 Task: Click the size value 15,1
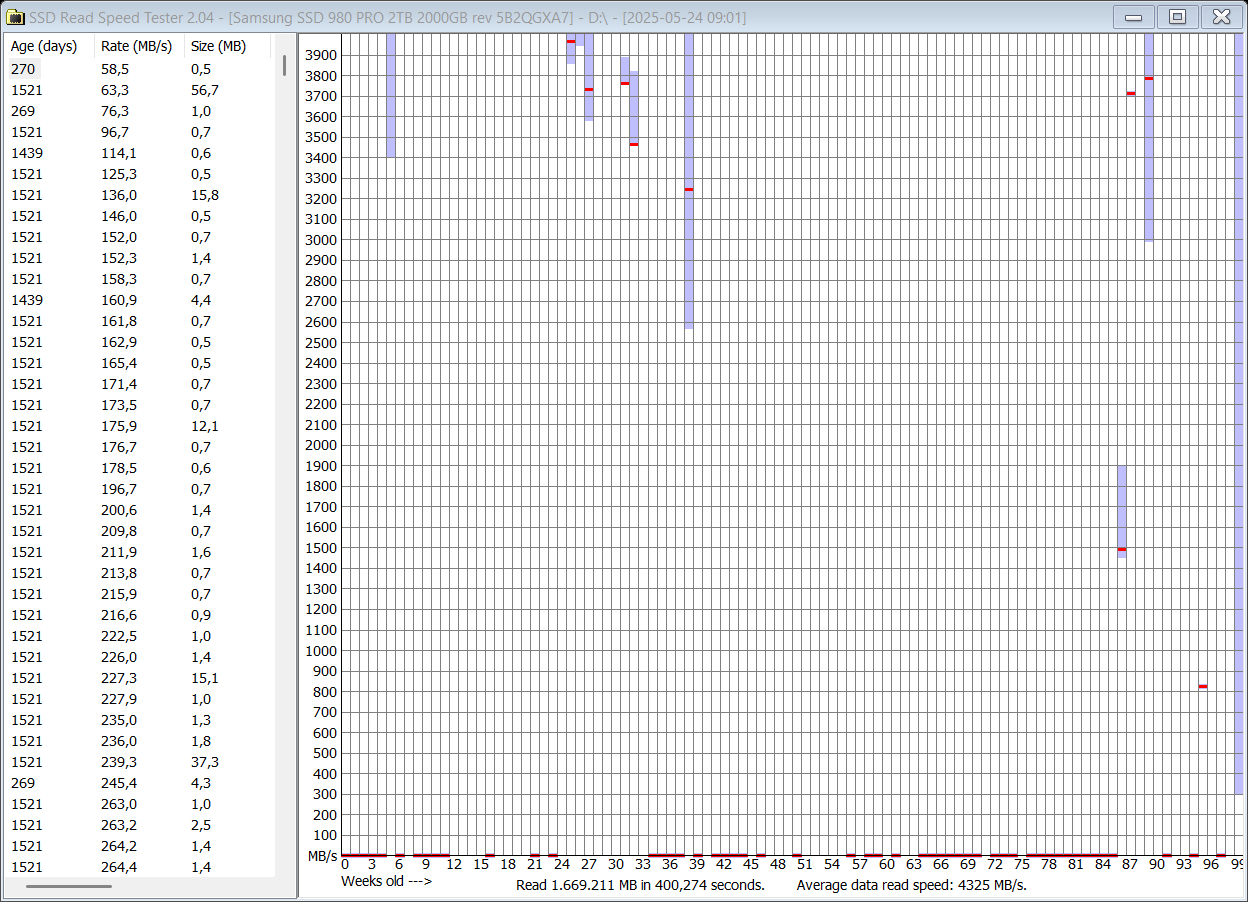pyautogui.click(x=205, y=678)
